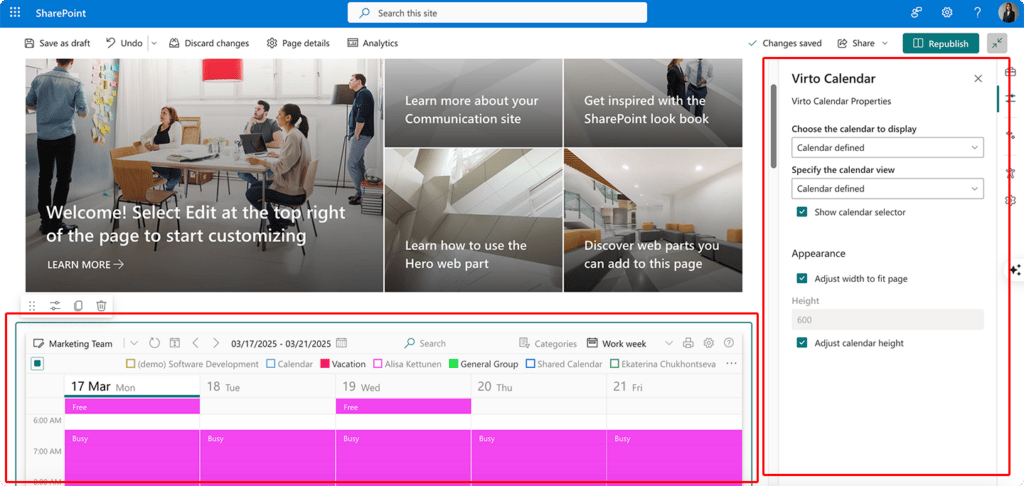Screen dimensions: 1024x486
Task: Open the SharePoint settings gear in header
Action: pyautogui.click(x=947, y=12)
